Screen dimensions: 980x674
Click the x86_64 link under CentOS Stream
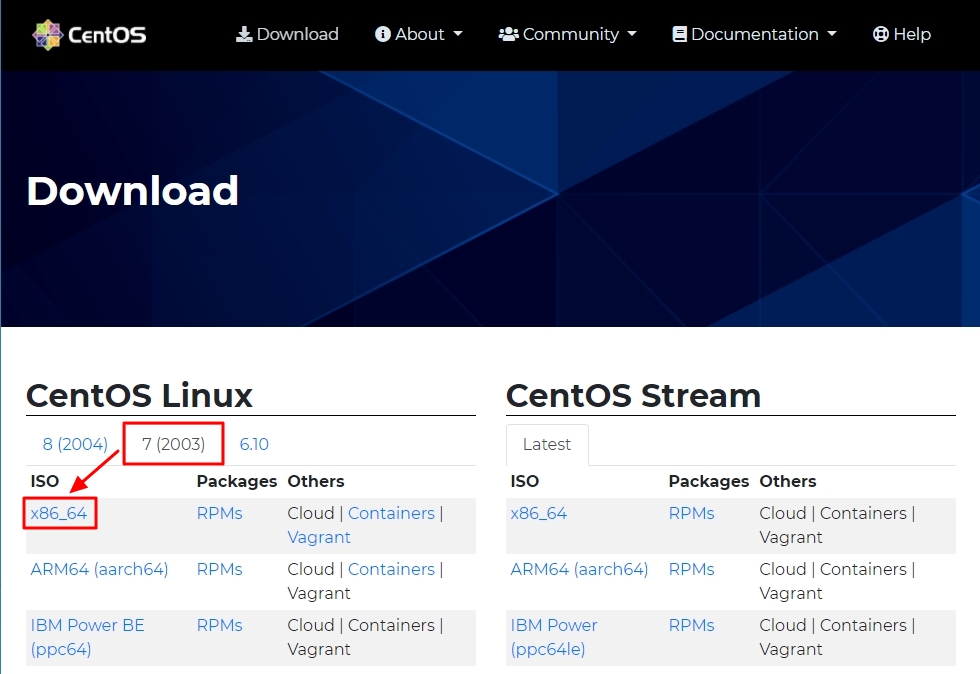tap(539, 512)
